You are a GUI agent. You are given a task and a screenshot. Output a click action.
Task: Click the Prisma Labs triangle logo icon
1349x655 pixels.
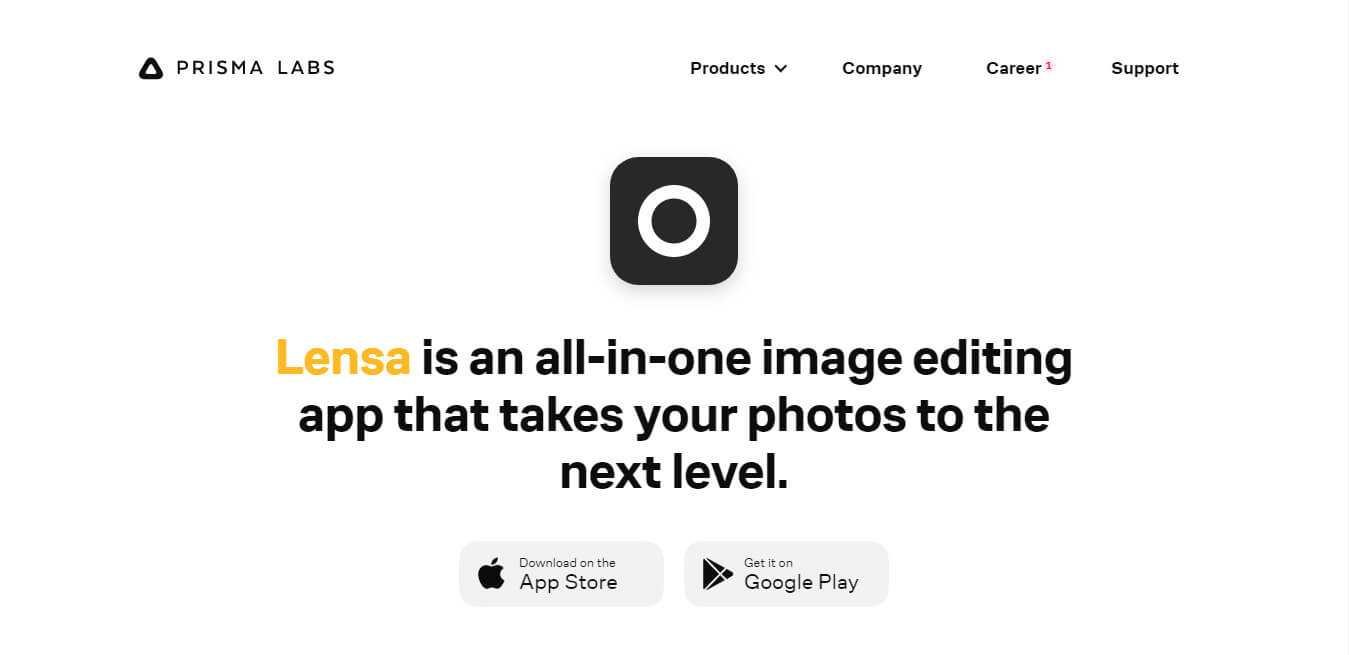tap(150, 68)
